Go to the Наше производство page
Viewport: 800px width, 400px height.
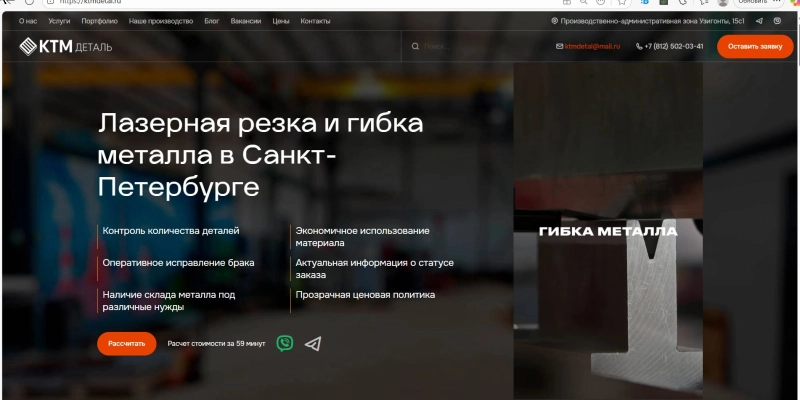(160, 20)
